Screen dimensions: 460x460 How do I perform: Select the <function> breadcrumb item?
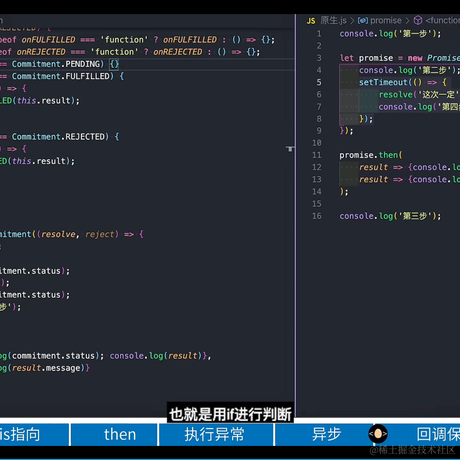(442, 21)
